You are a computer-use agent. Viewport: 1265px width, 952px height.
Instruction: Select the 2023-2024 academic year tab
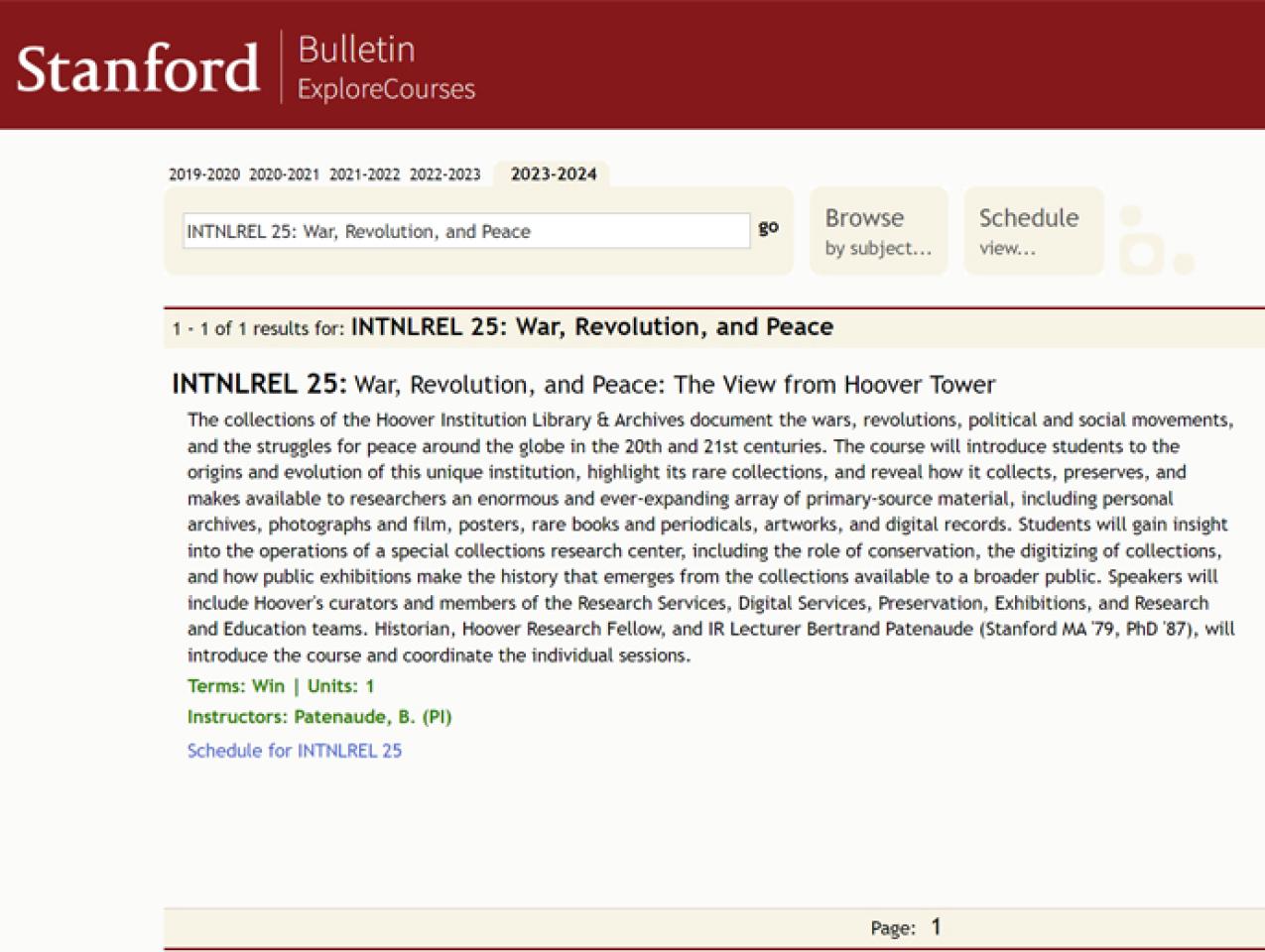[554, 175]
